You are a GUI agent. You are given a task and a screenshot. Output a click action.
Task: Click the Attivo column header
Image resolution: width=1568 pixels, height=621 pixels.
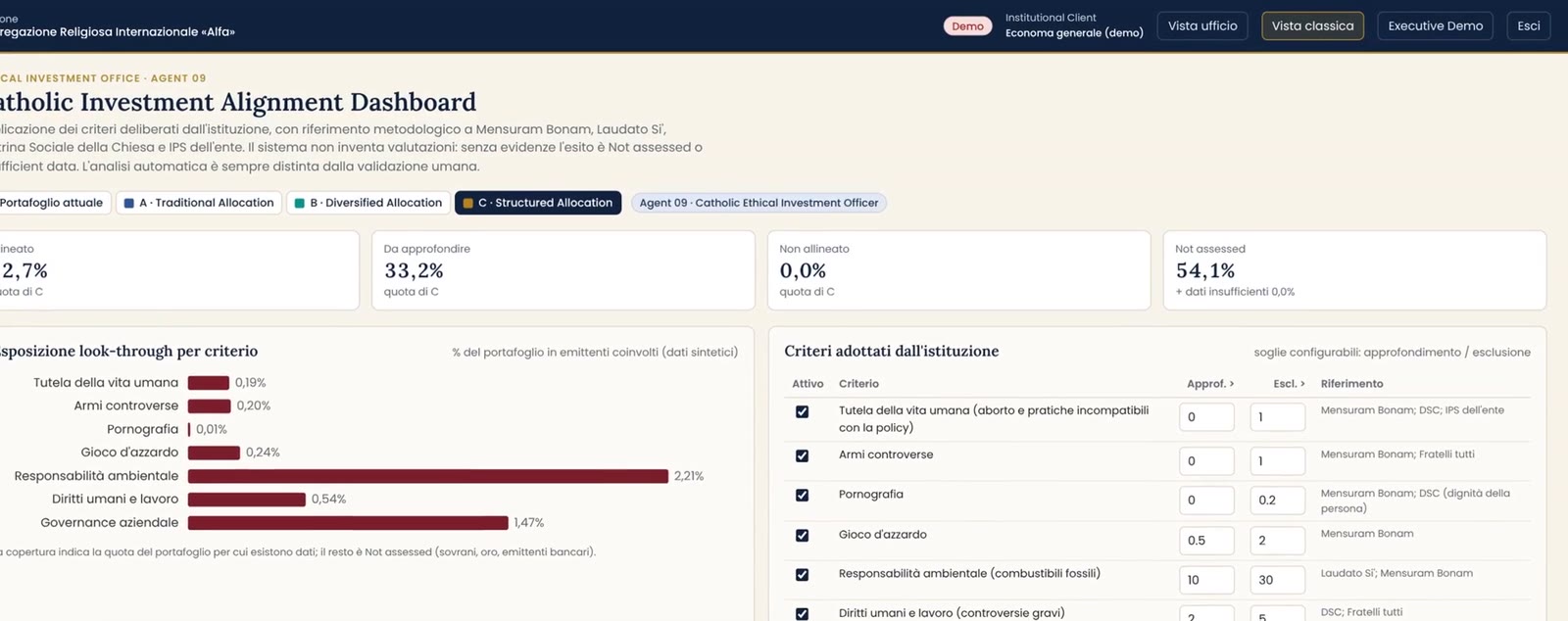[x=808, y=384]
